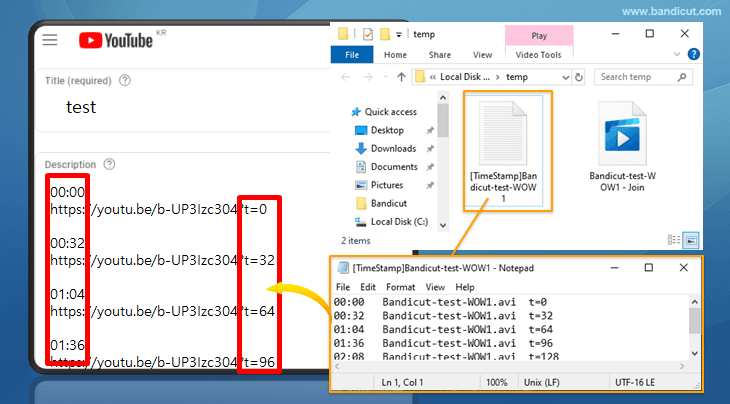
Task: Click 'UTF-16 LE' in the Notepad status bar
Action: click(635, 383)
